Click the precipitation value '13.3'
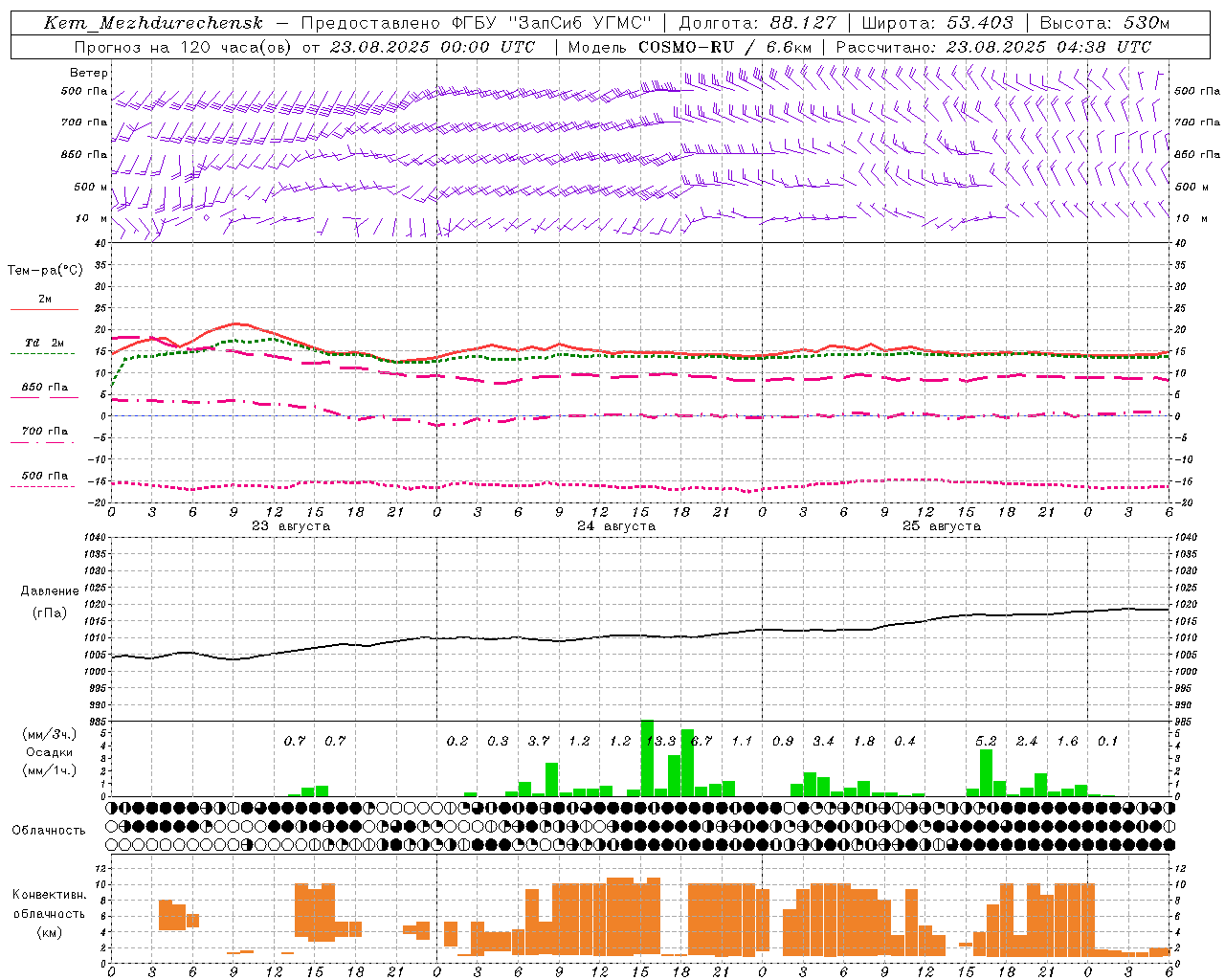This screenshot has width=1225, height=980. click(x=661, y=742)
